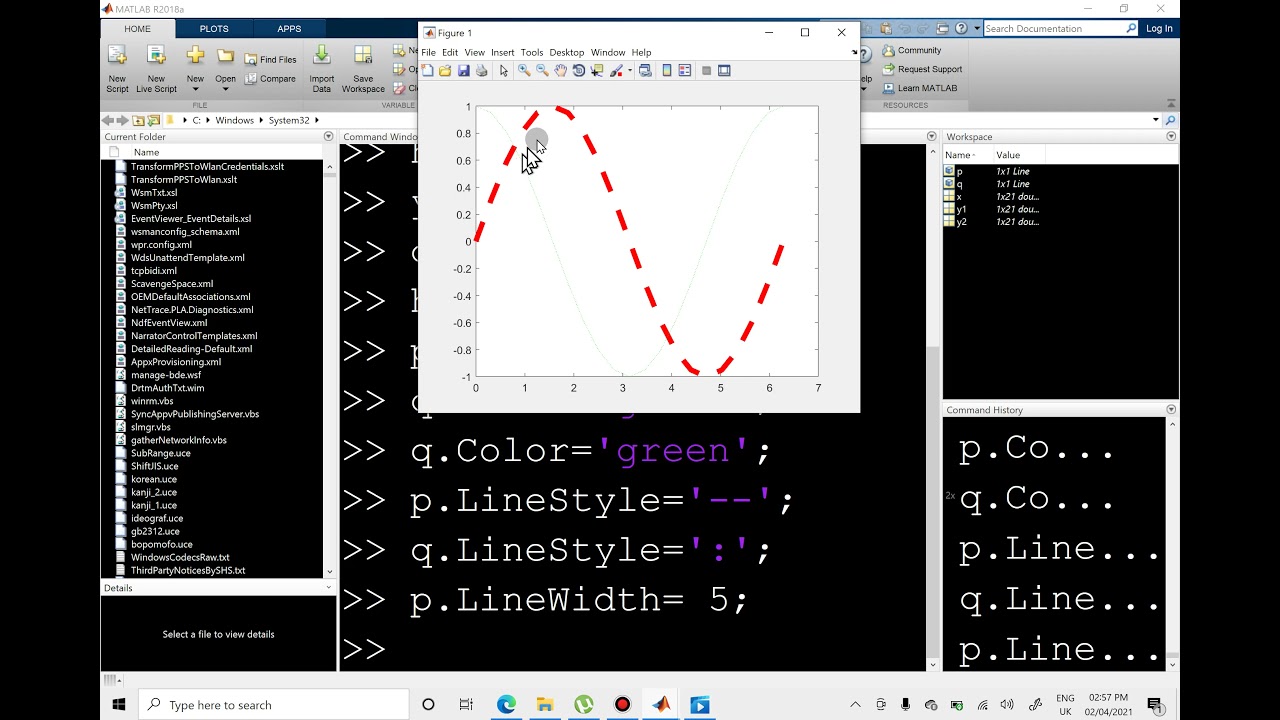Turn on the Data Cursor tool

(x=597, y=71)
